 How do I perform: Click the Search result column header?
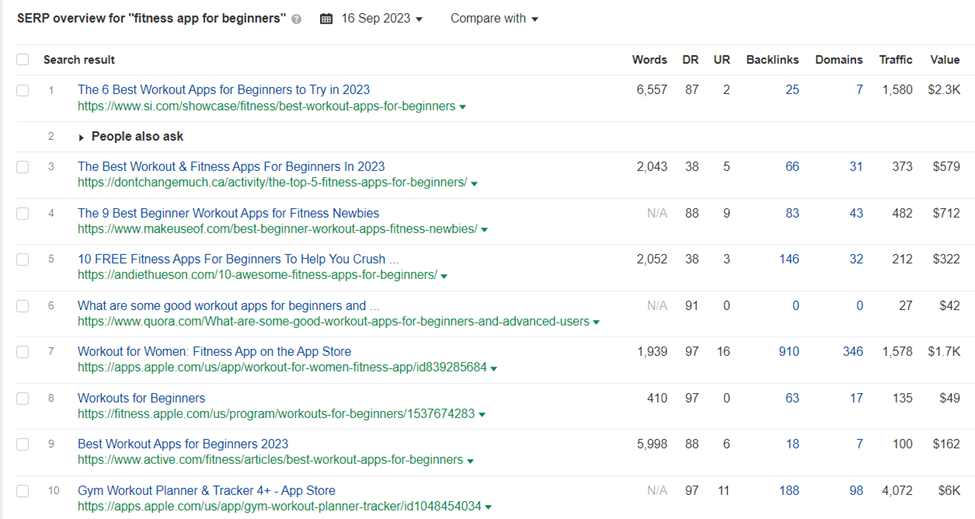coord(79,60)
